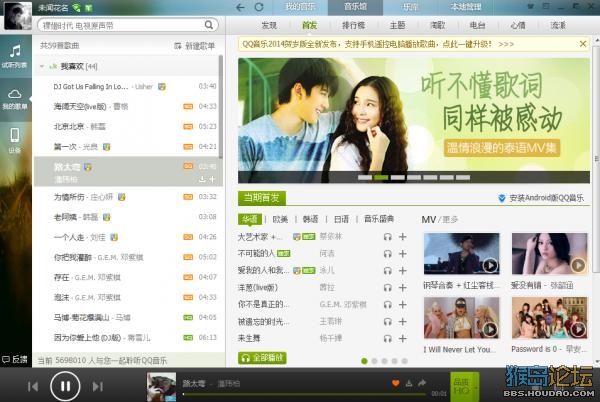Image resolution: width=600 pixels, height=402 pixels.
Task: Open the 主题 sub-tab
Action: 397,25
